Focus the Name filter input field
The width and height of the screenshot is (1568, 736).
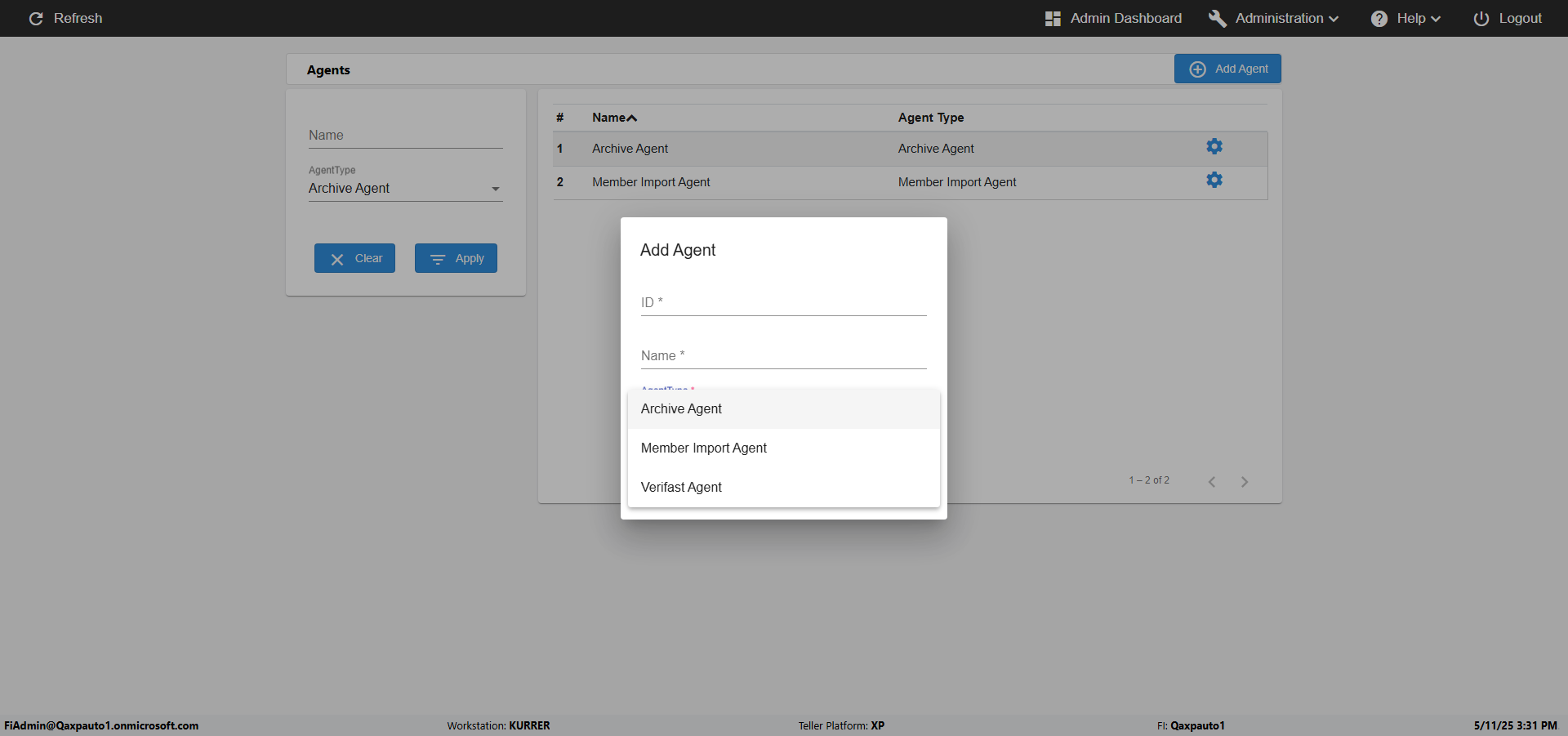click(x=405, y=136)
